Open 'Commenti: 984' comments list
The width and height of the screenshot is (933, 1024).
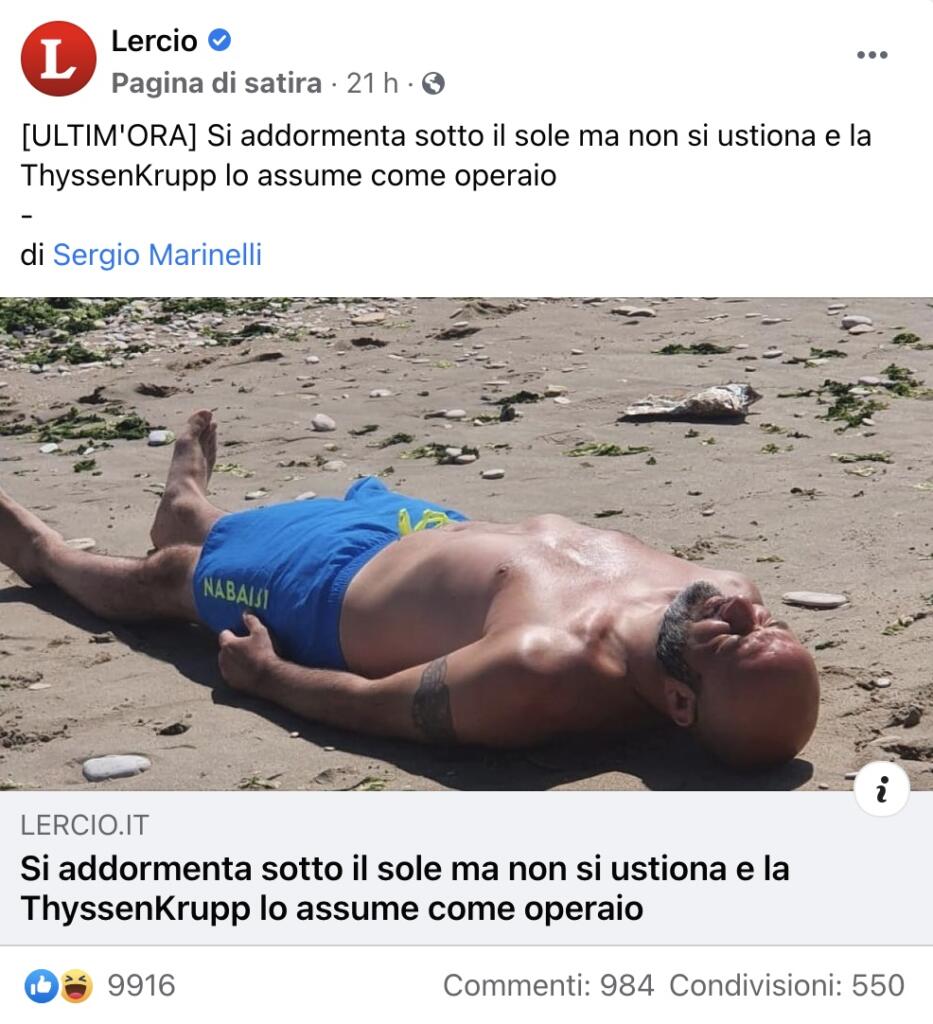point(548,986)
